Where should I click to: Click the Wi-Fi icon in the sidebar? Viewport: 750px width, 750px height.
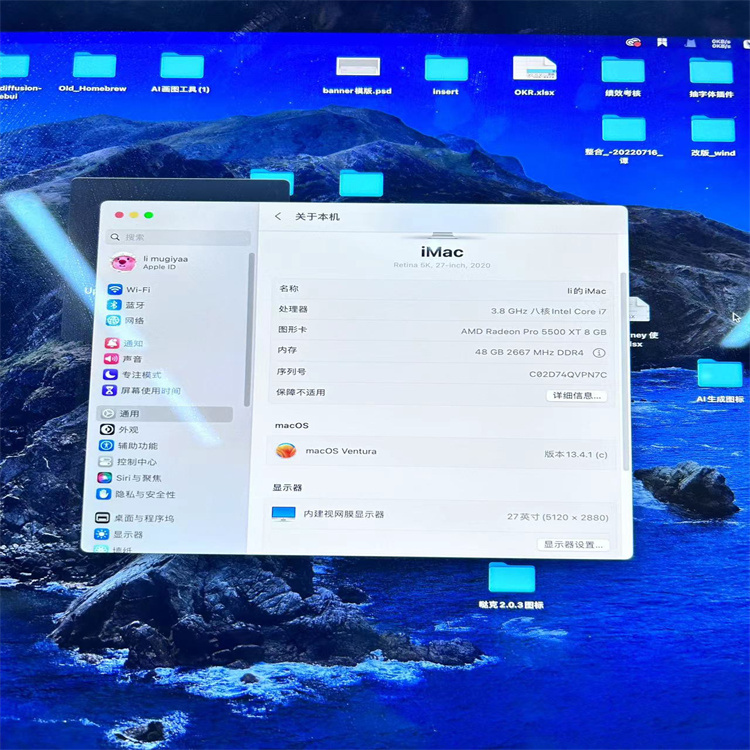point(115,289)
